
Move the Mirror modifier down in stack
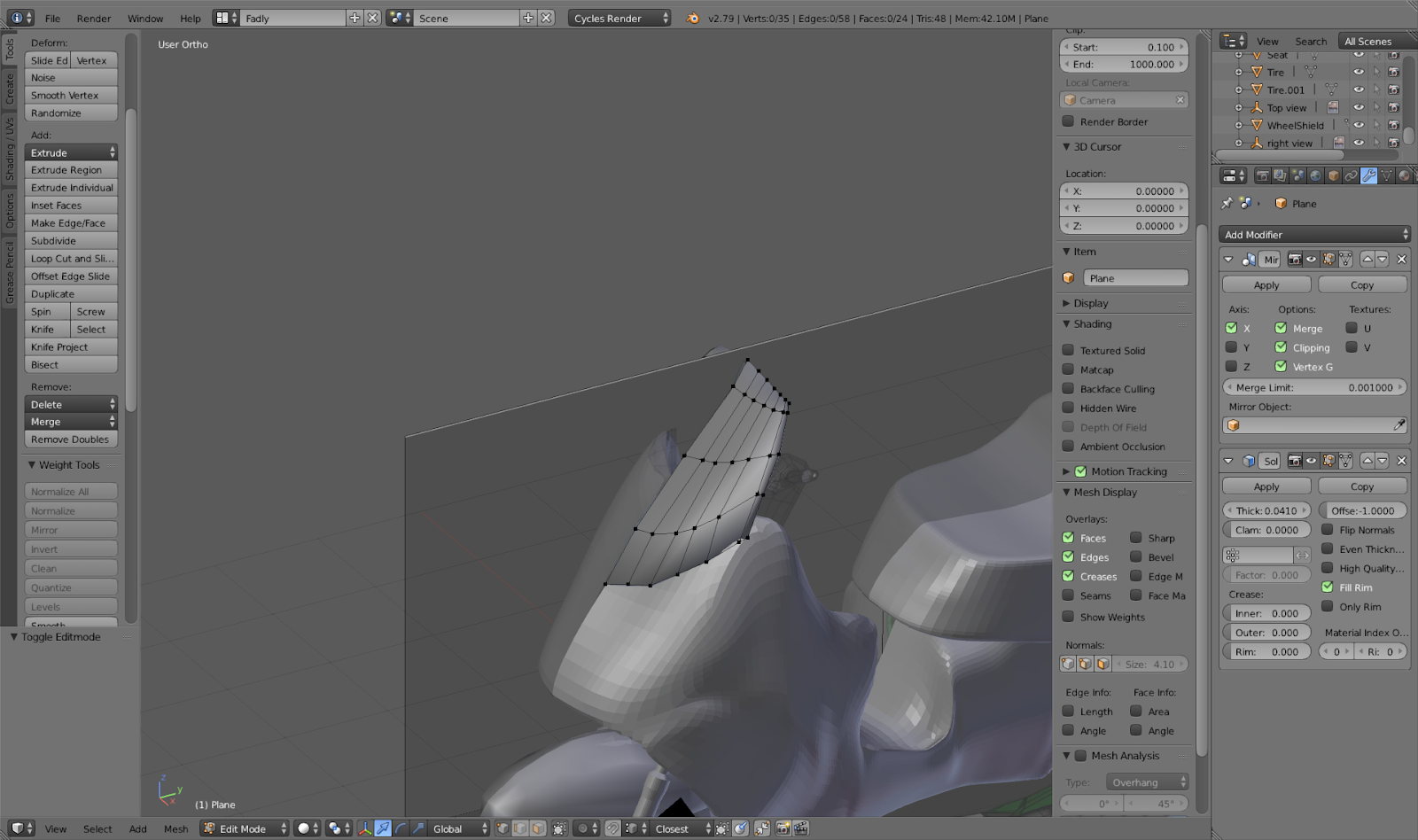[x=1383, y=260]
